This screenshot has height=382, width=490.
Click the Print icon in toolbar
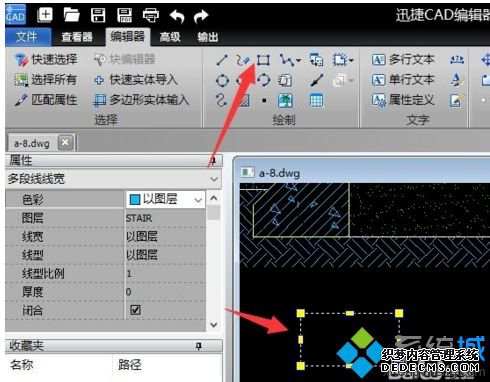pyautogui.click(x=151, y=15)
